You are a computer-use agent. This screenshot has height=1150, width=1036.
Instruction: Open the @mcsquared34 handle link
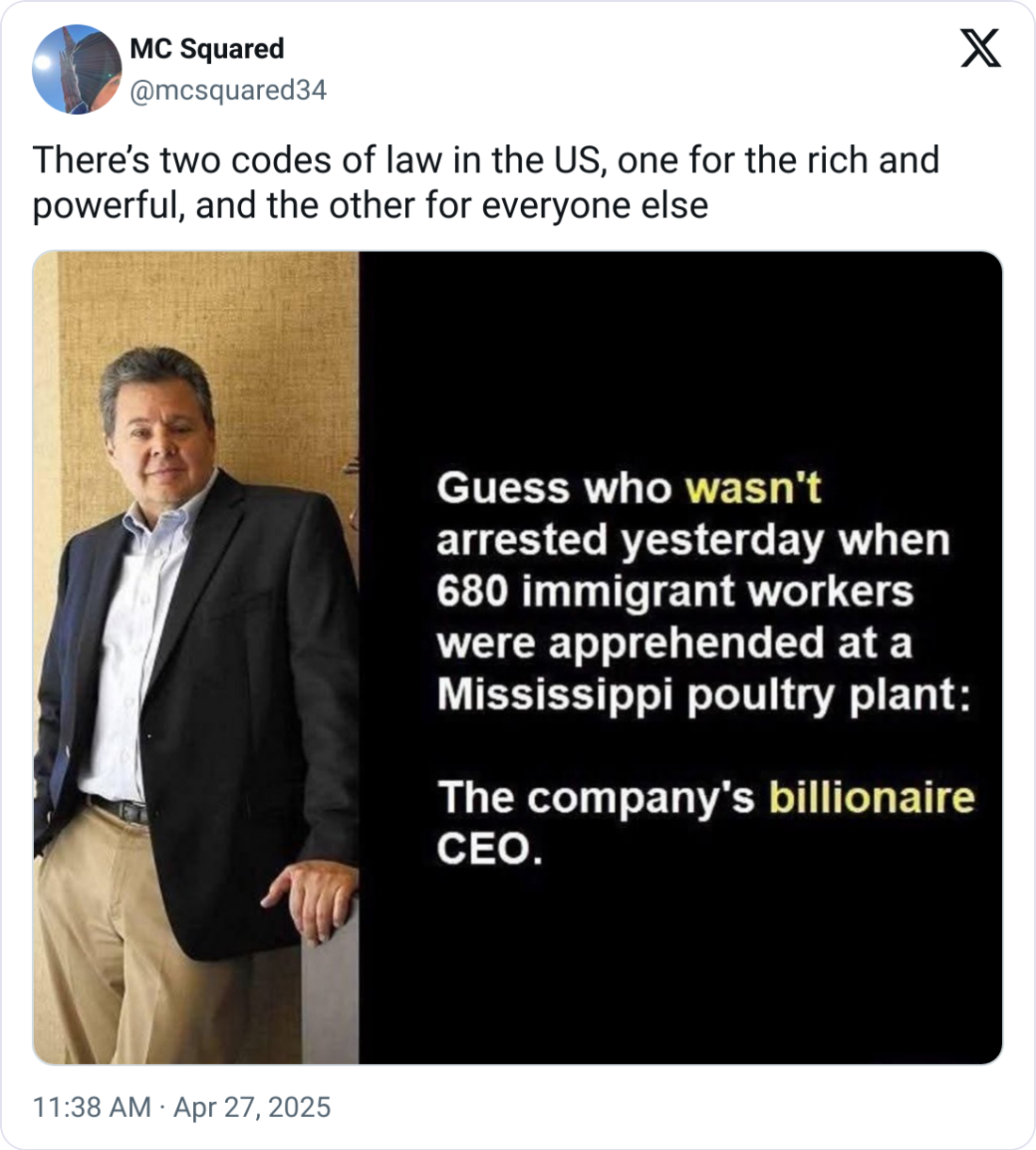228,90
